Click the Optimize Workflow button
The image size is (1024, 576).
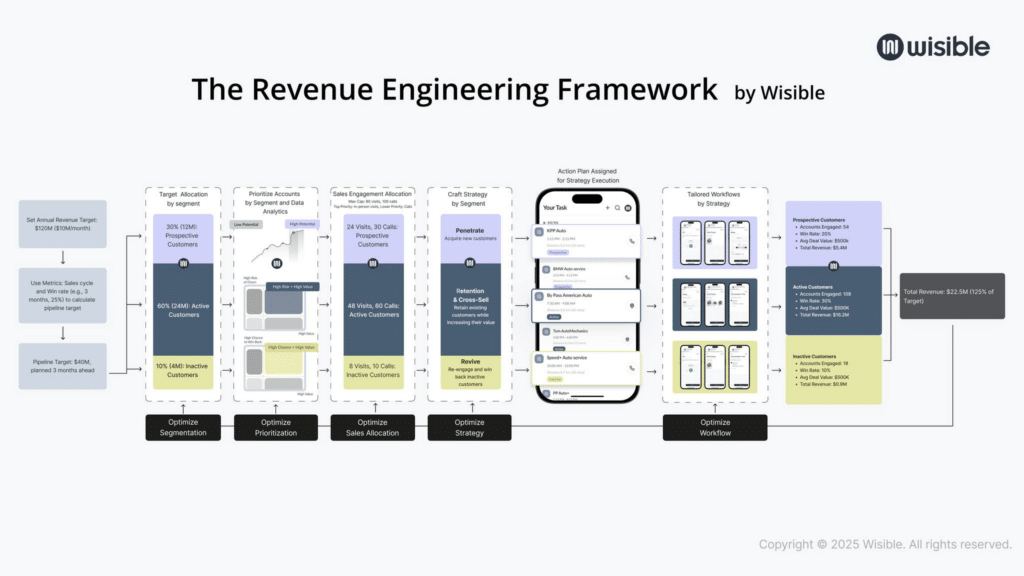pos(715,428)
